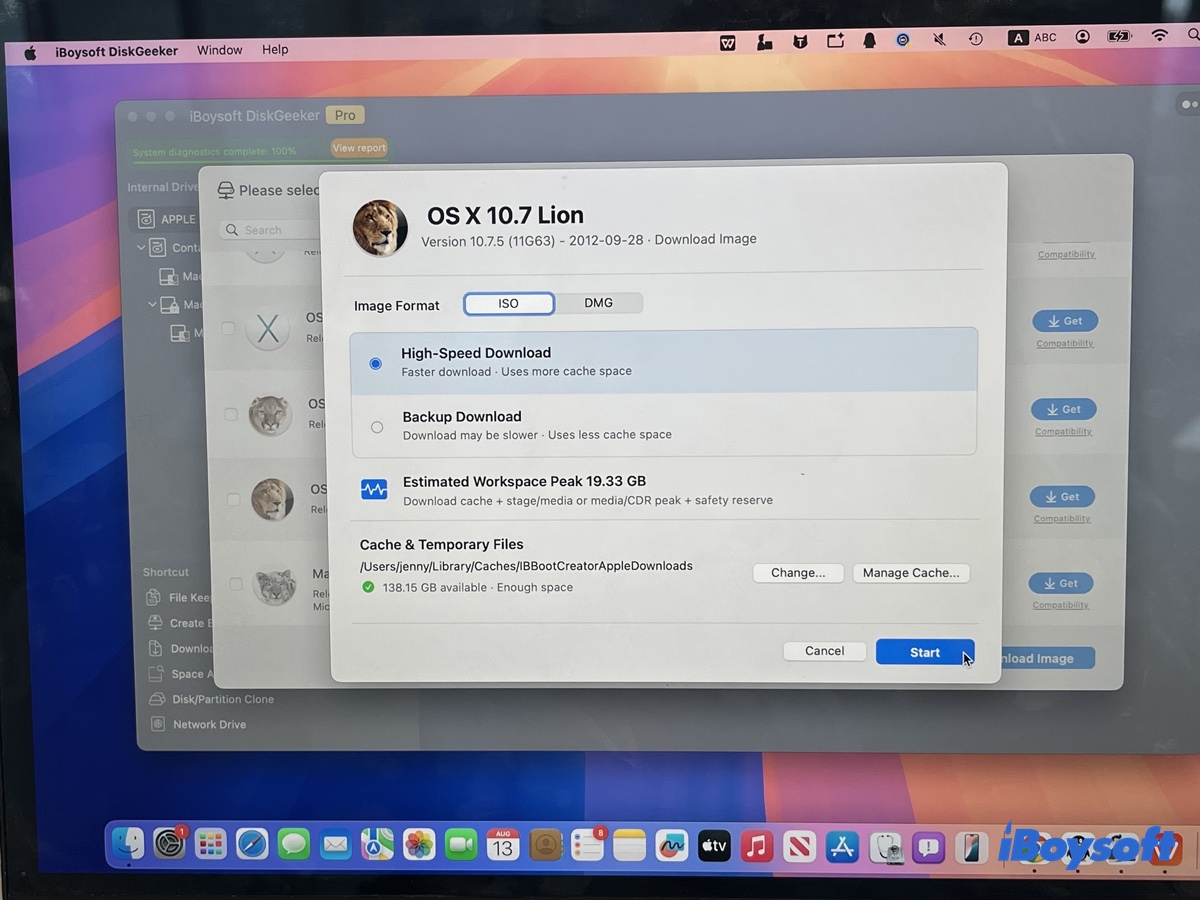Collapse the second Macintosh volume chevron
Screen dimensions: 1200x900
[x=152, y=304]
